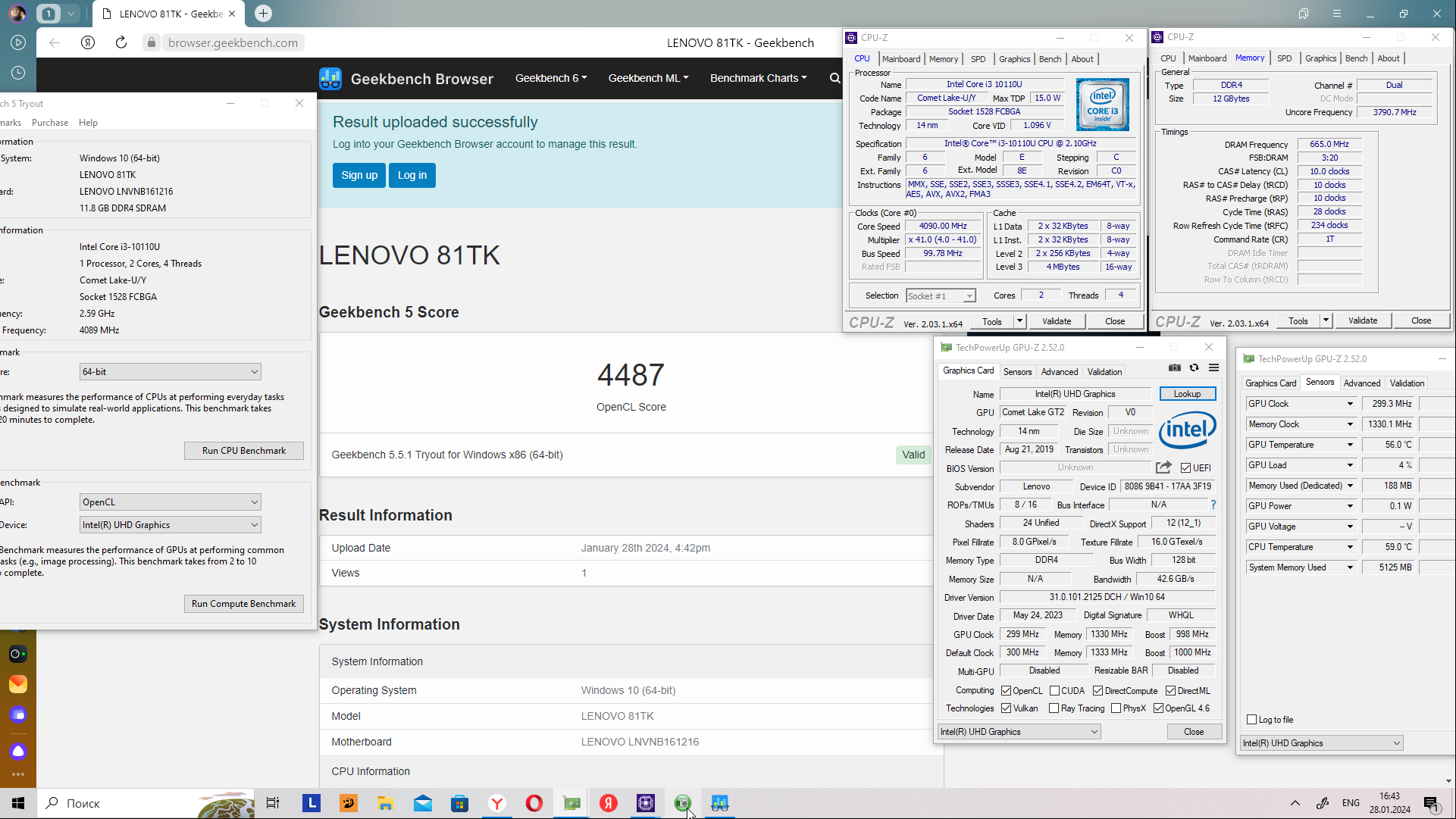Open the CPU-Z Socket #1 selection dropdown
1456x819 pixels.
coord(940,296)
